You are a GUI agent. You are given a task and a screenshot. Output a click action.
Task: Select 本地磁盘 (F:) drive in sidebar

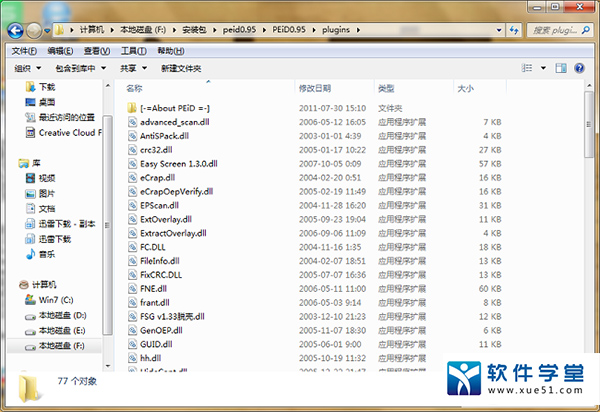click(54, 346)
